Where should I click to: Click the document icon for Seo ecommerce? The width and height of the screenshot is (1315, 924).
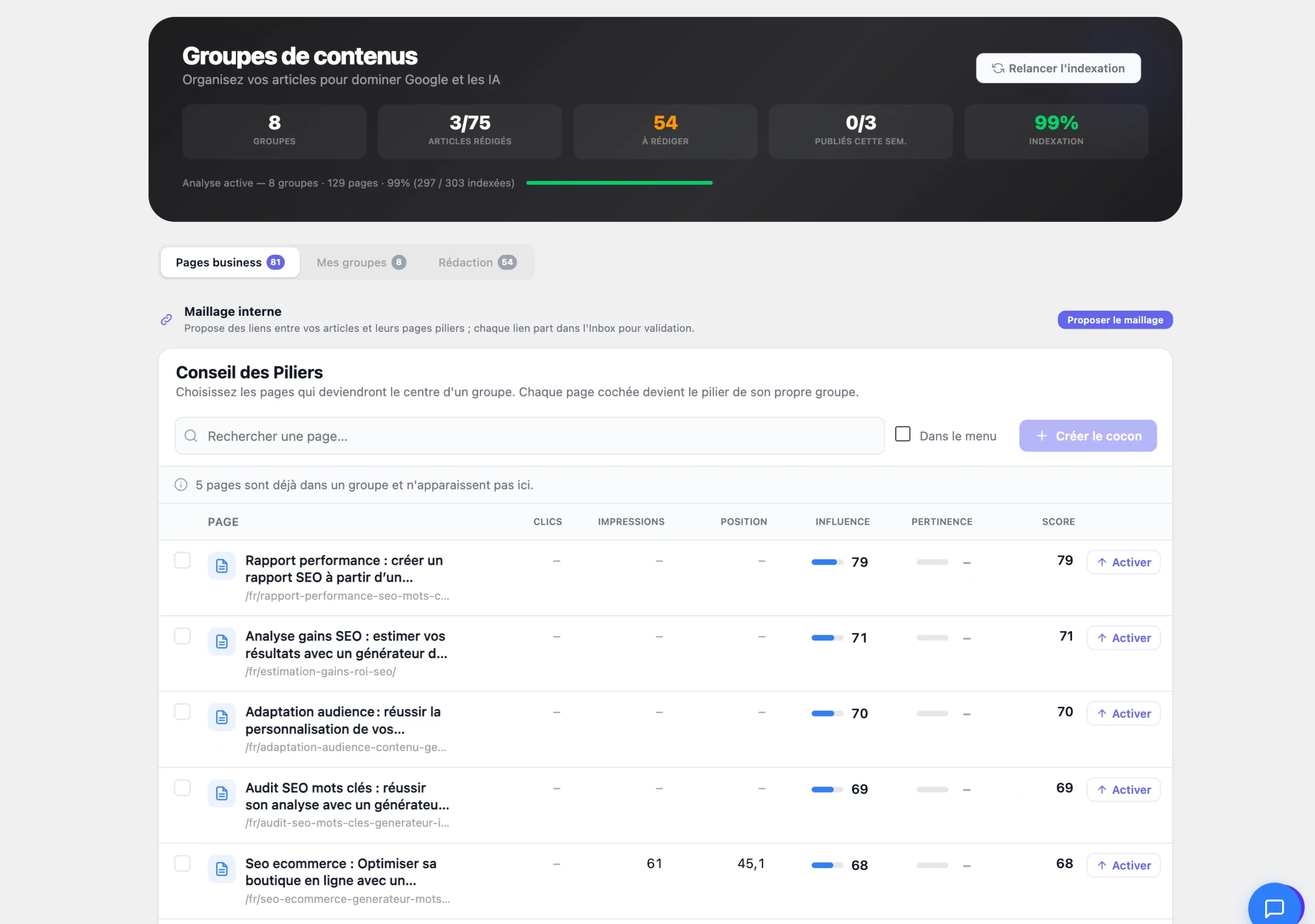(x=221, y=869)
